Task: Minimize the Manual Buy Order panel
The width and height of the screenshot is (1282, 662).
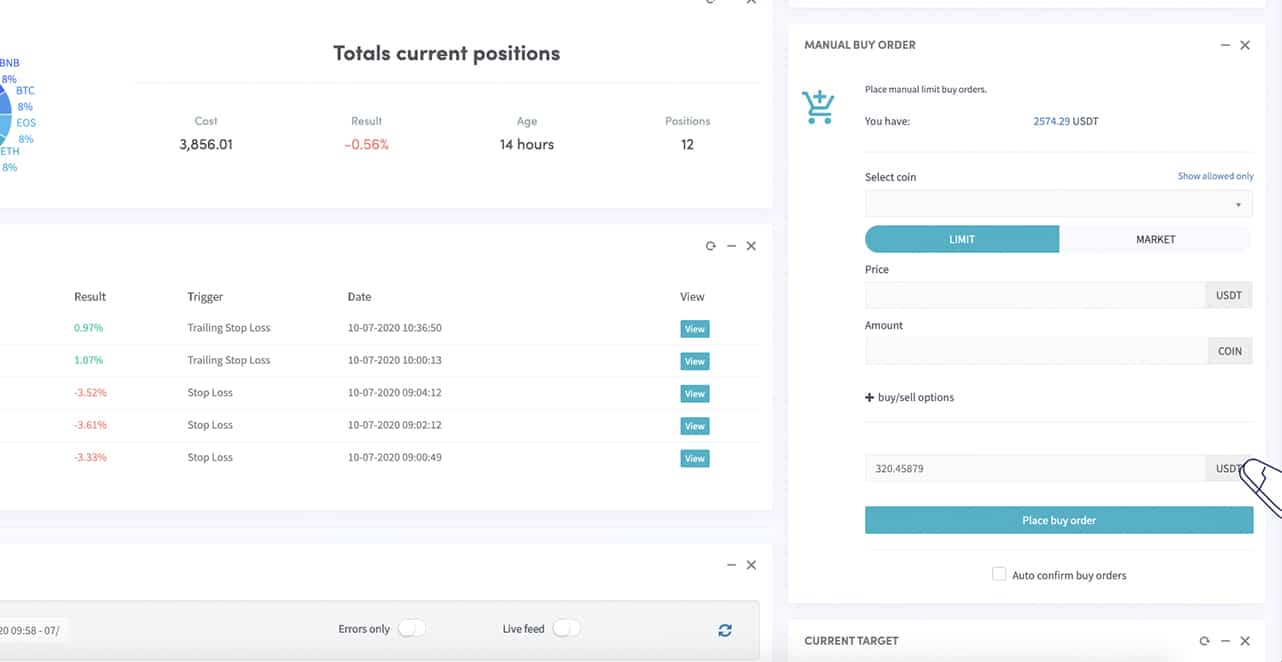Action: (x=1225, y=45)
